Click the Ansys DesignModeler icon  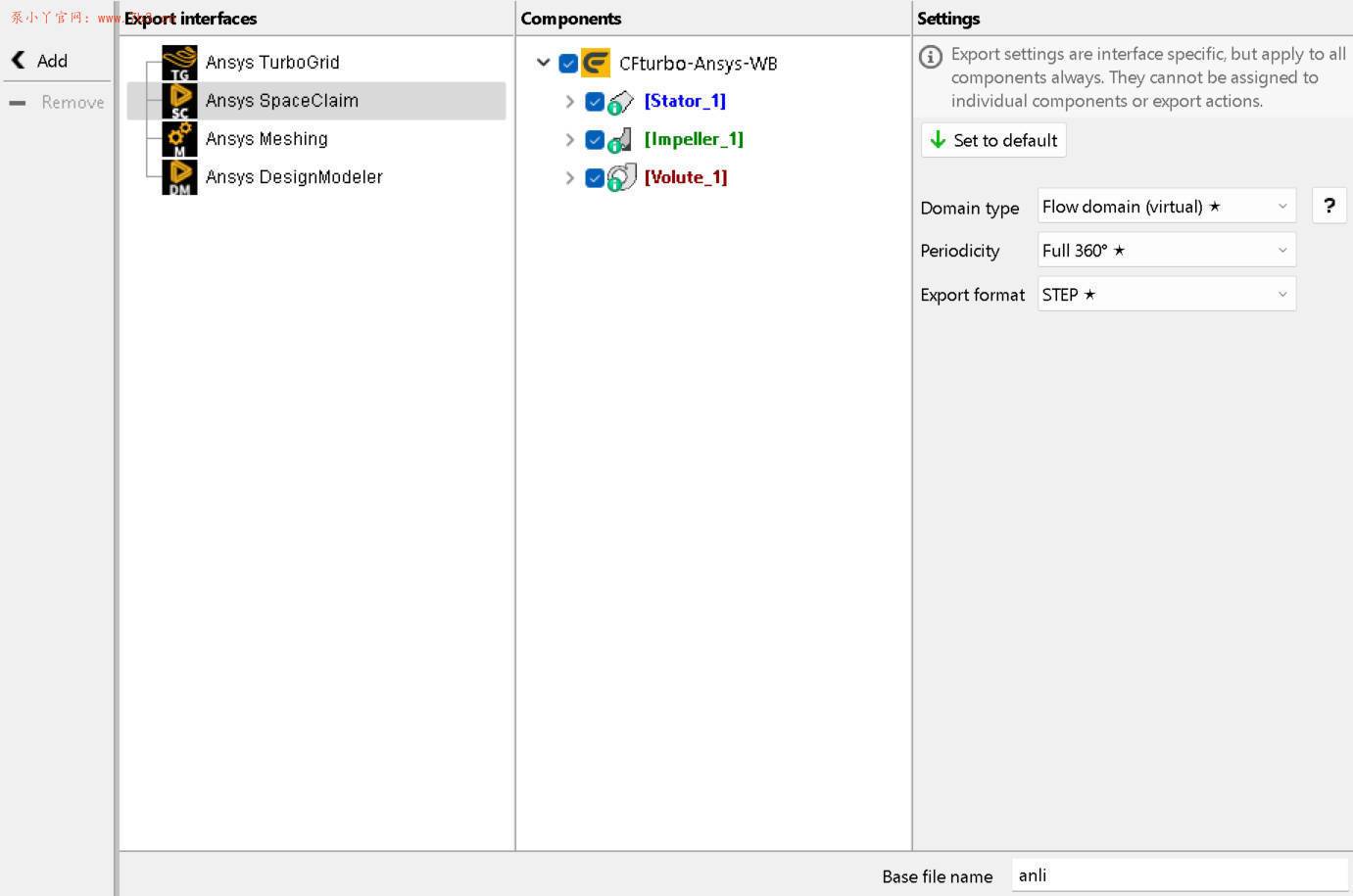click(179, 177)
